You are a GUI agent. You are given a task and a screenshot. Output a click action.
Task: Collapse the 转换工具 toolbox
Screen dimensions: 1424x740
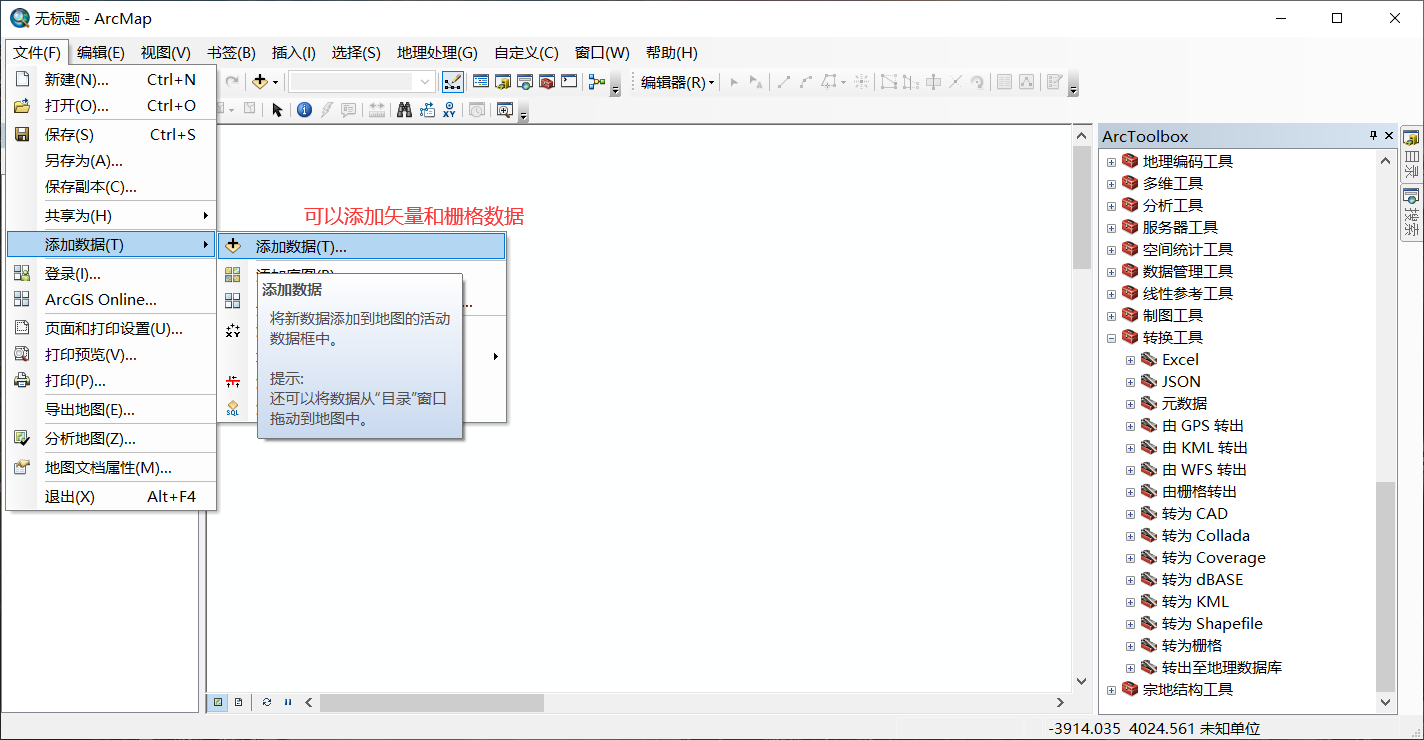[x=1111, y=338]
